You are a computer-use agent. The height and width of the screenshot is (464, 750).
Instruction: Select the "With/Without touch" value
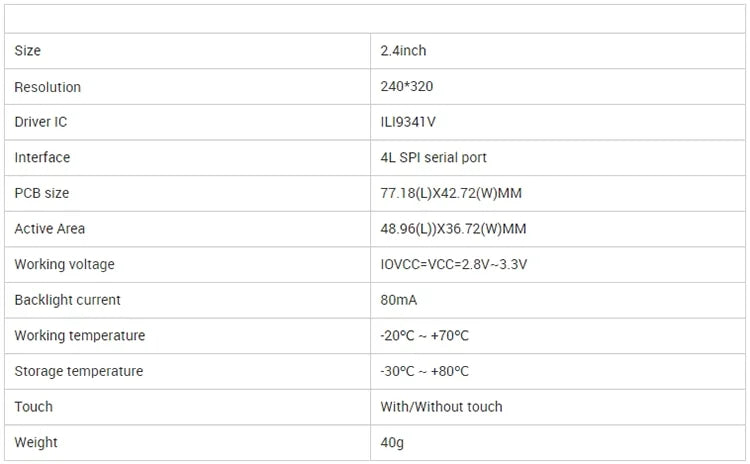click(x=441, y=407)
